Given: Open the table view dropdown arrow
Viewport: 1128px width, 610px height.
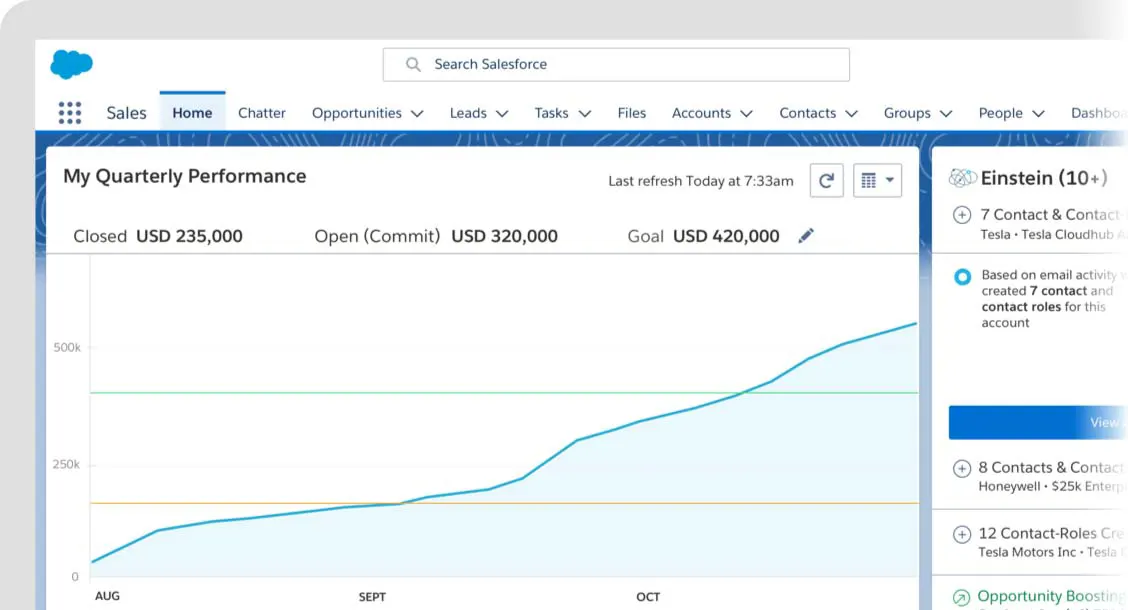Looking at the screenshot, I should tap(888, 180).
